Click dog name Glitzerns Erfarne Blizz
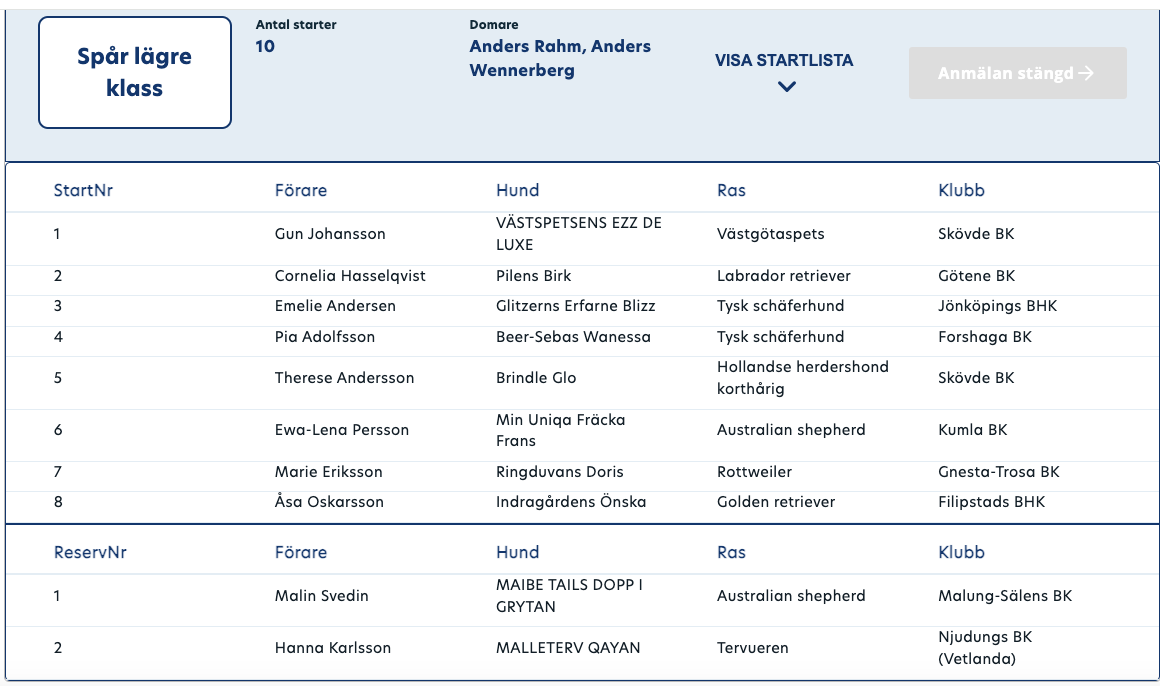1160x686 pixels. (x=576, y=306)
